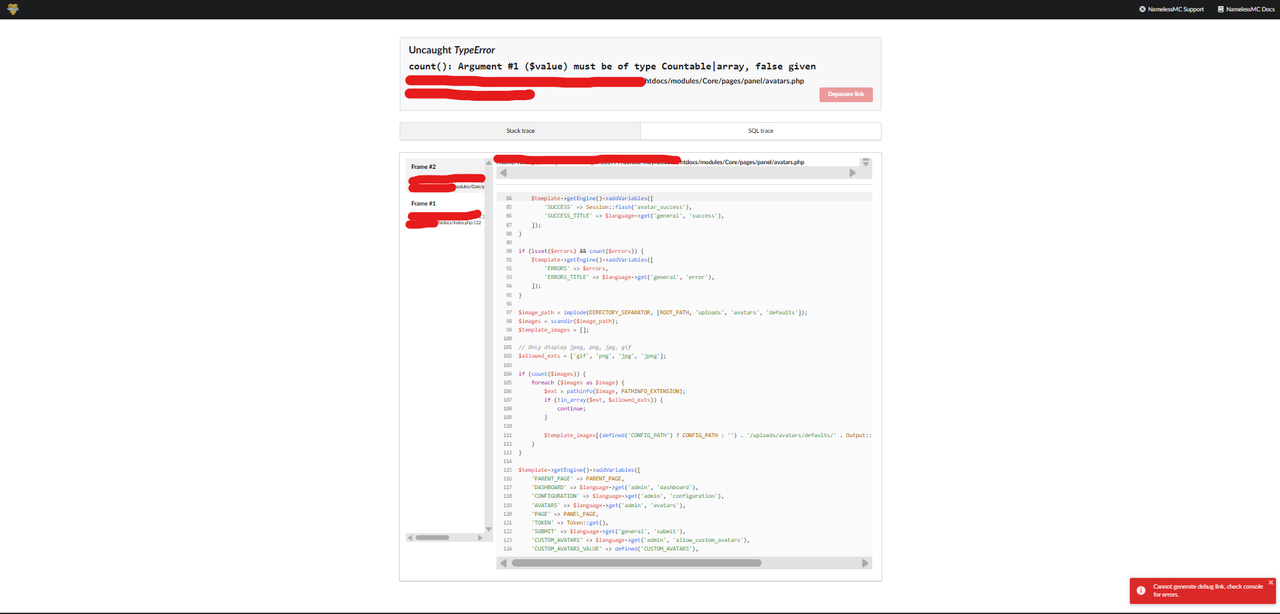Click right arrow of file path scrollbar
Viewport: 1280px width, 614px height.
click(852, 173)
